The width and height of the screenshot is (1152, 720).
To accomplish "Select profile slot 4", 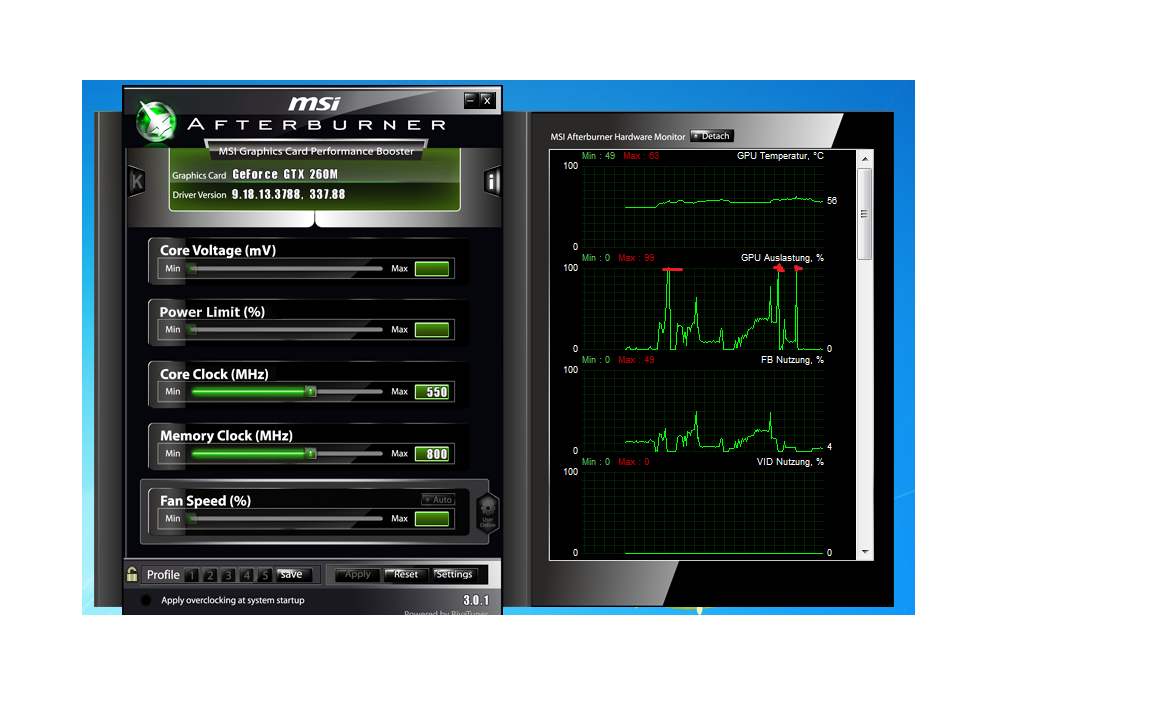I will coord(247,575).
